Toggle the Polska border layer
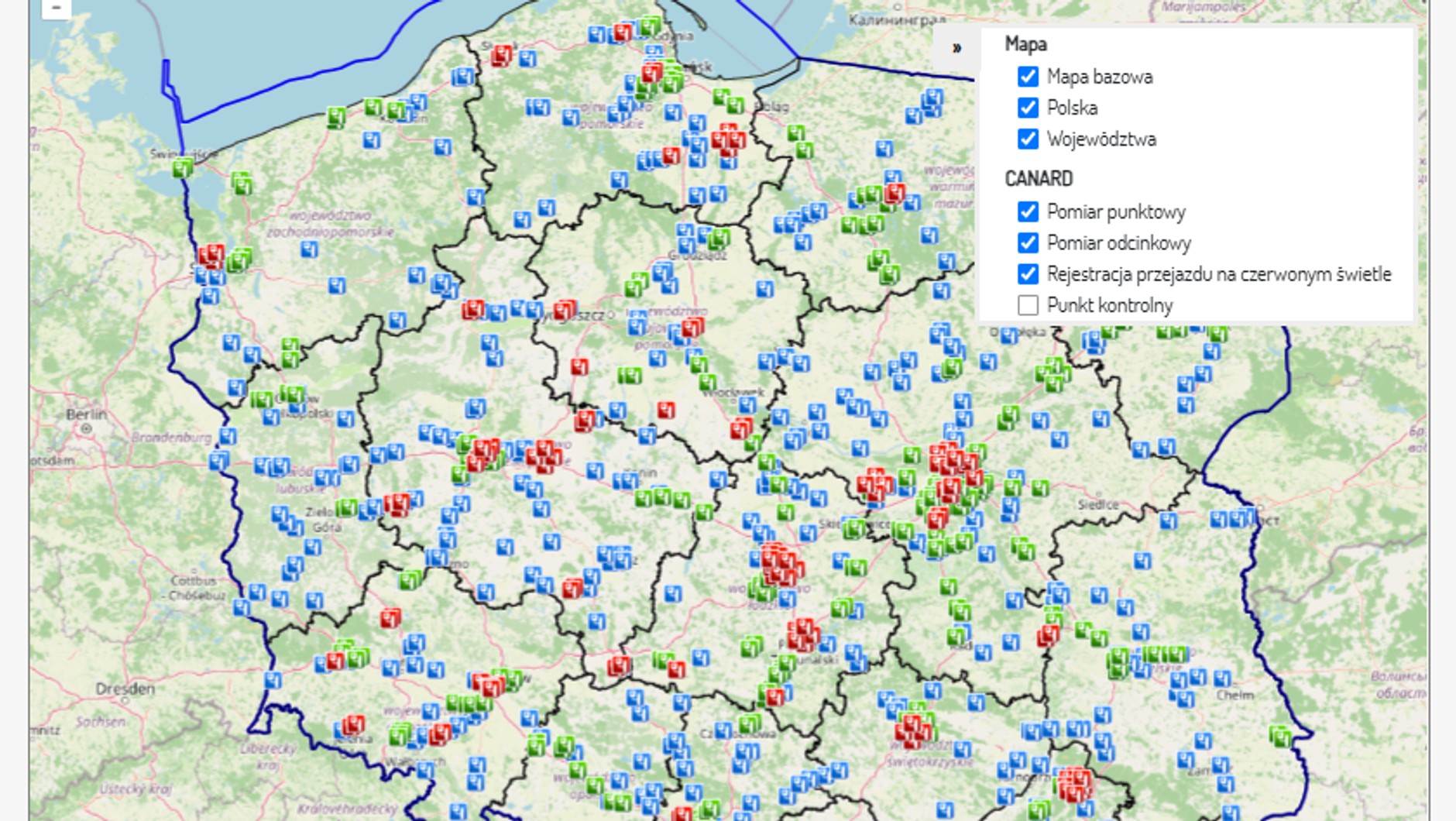Viewport: 1456px width, 821px height. pos(1028,108)
